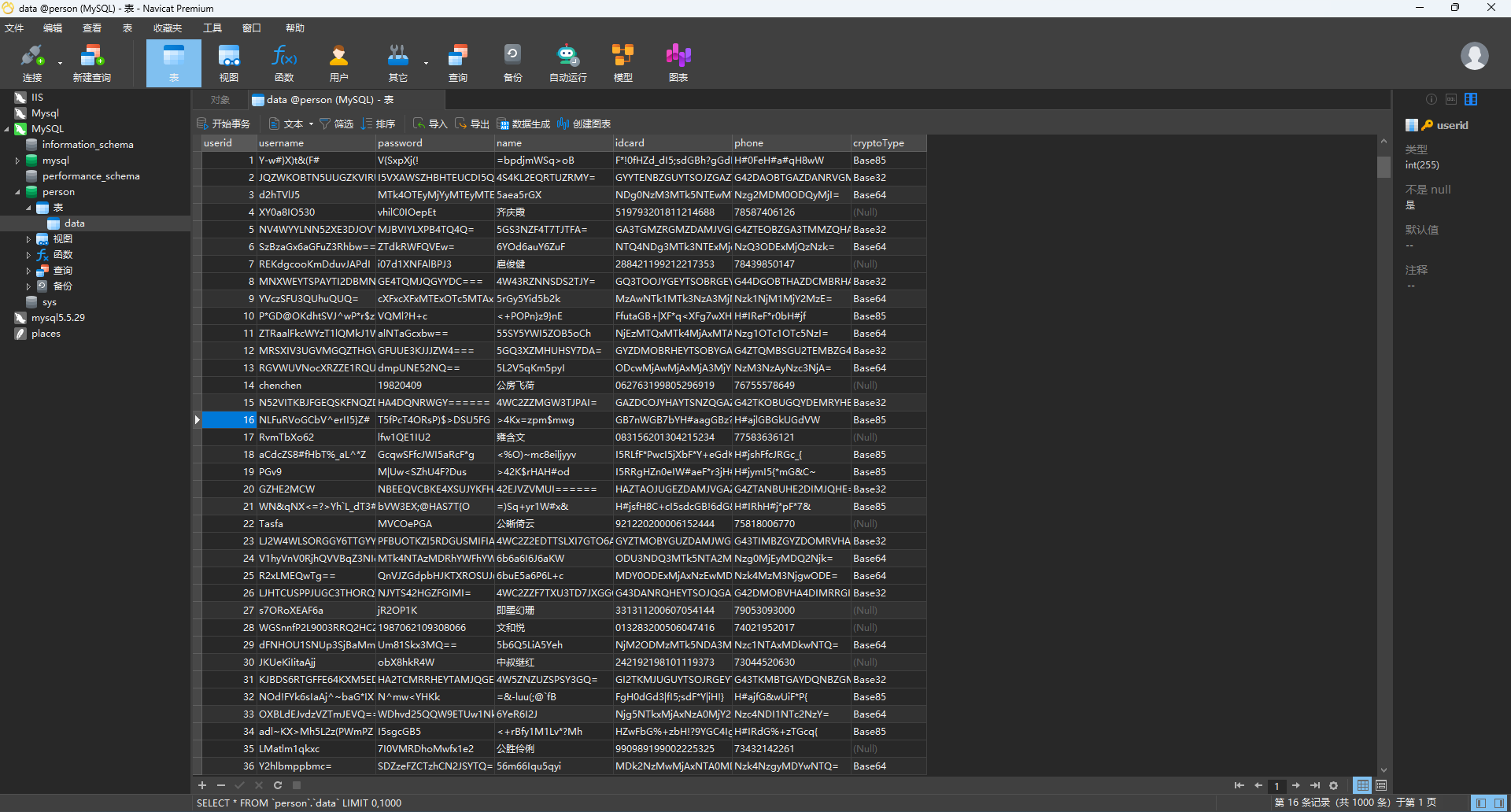Toggle the right information pane visibility
The height and width of the screenshot is (812, 1511).
pos(1498,803)
